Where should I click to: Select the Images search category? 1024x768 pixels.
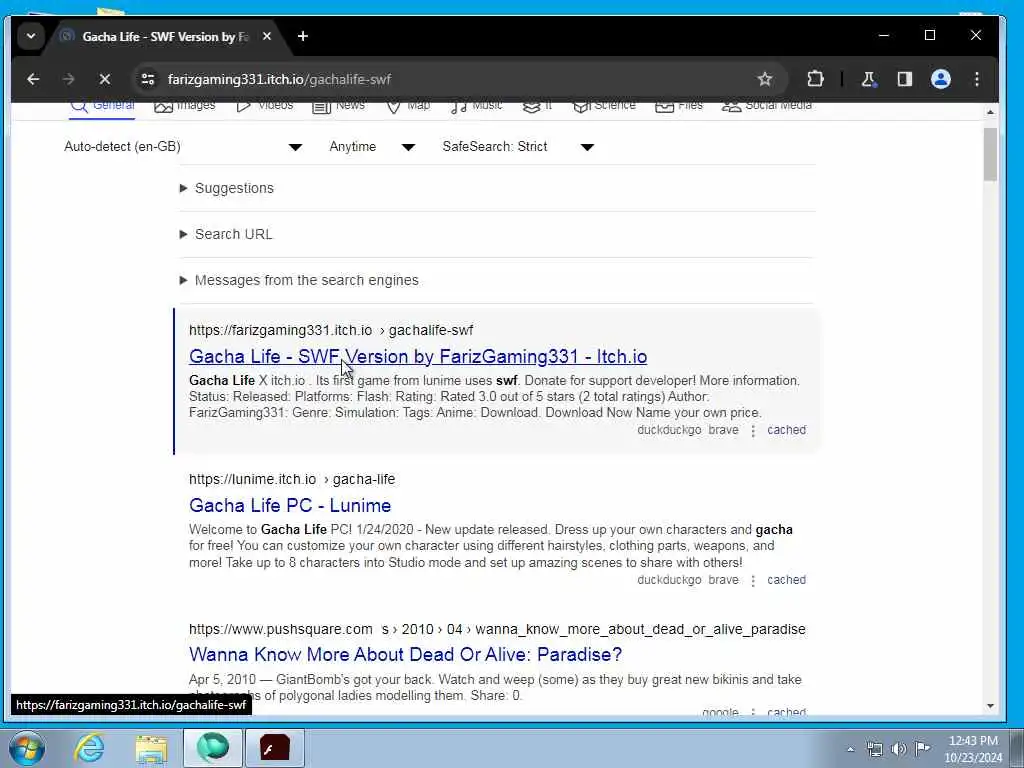click(x=185, y=106)
